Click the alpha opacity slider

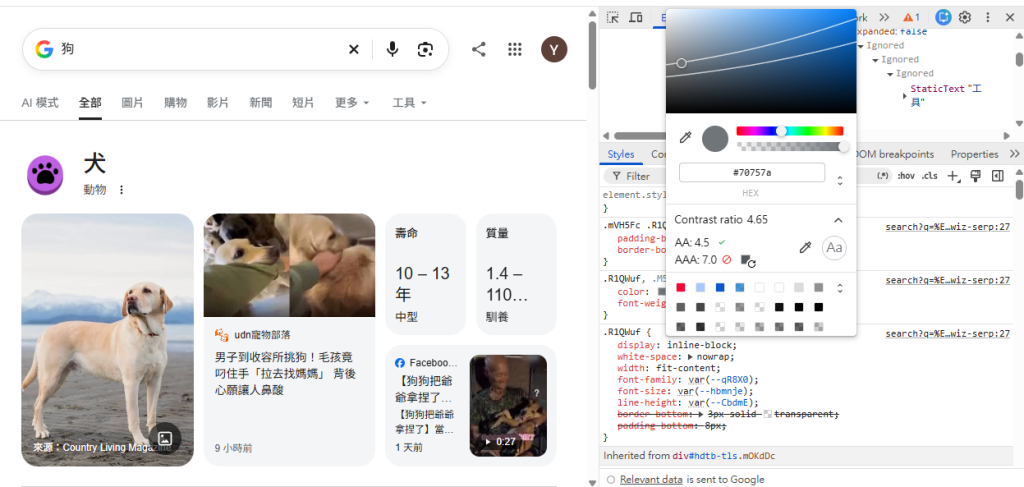point(791,147)
